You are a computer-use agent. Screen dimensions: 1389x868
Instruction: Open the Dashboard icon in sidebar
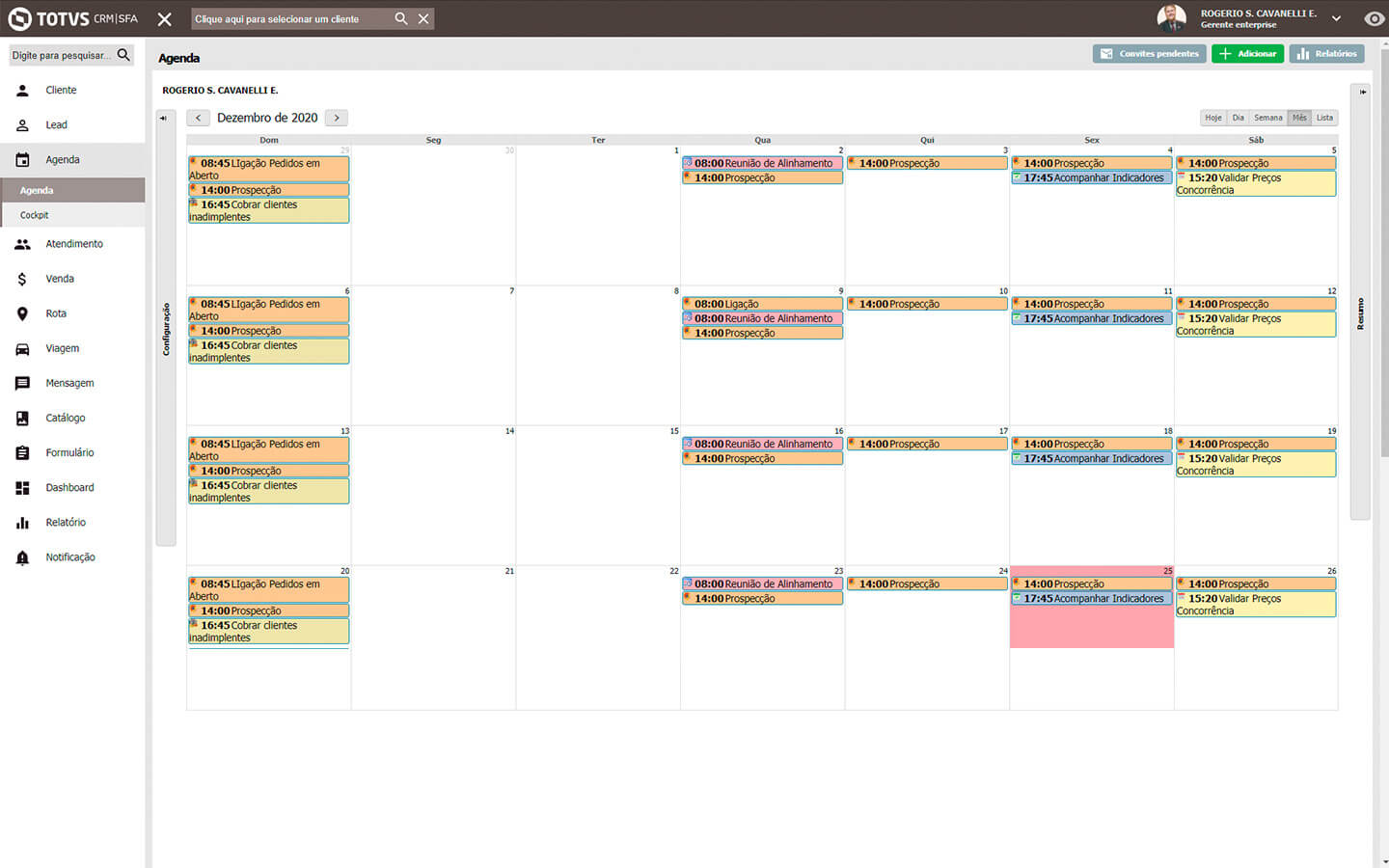pyautogui.click(x=22, y=488)
